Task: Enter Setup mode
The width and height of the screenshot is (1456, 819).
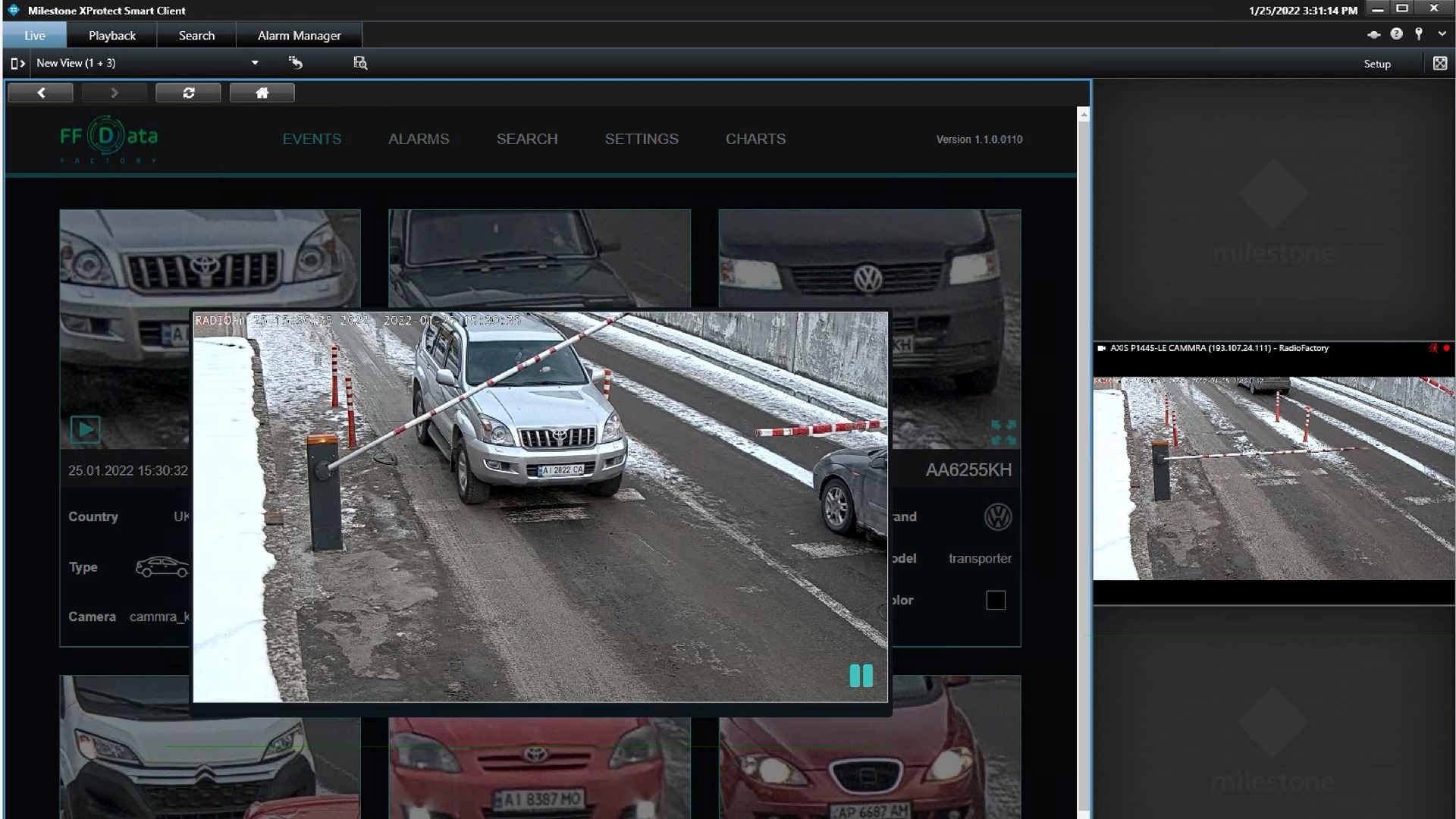Action: coord(1377,64)
